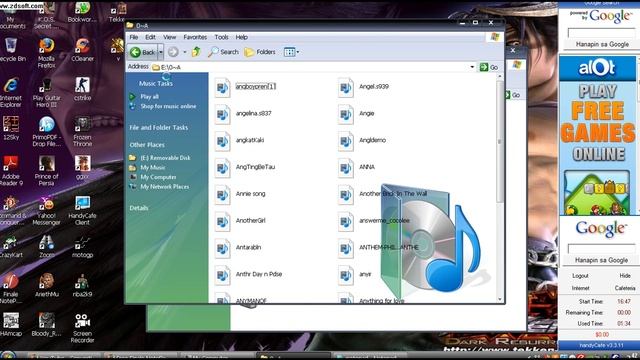The image size is (640, 360).
Task: Click the Hide button in HandyCafe panel
Action: pos(624,276)
